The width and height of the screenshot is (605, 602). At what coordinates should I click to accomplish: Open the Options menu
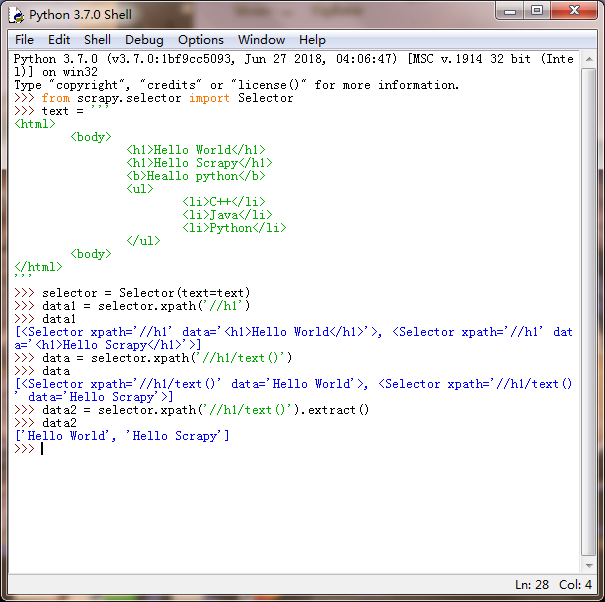[x=201, y=40]
